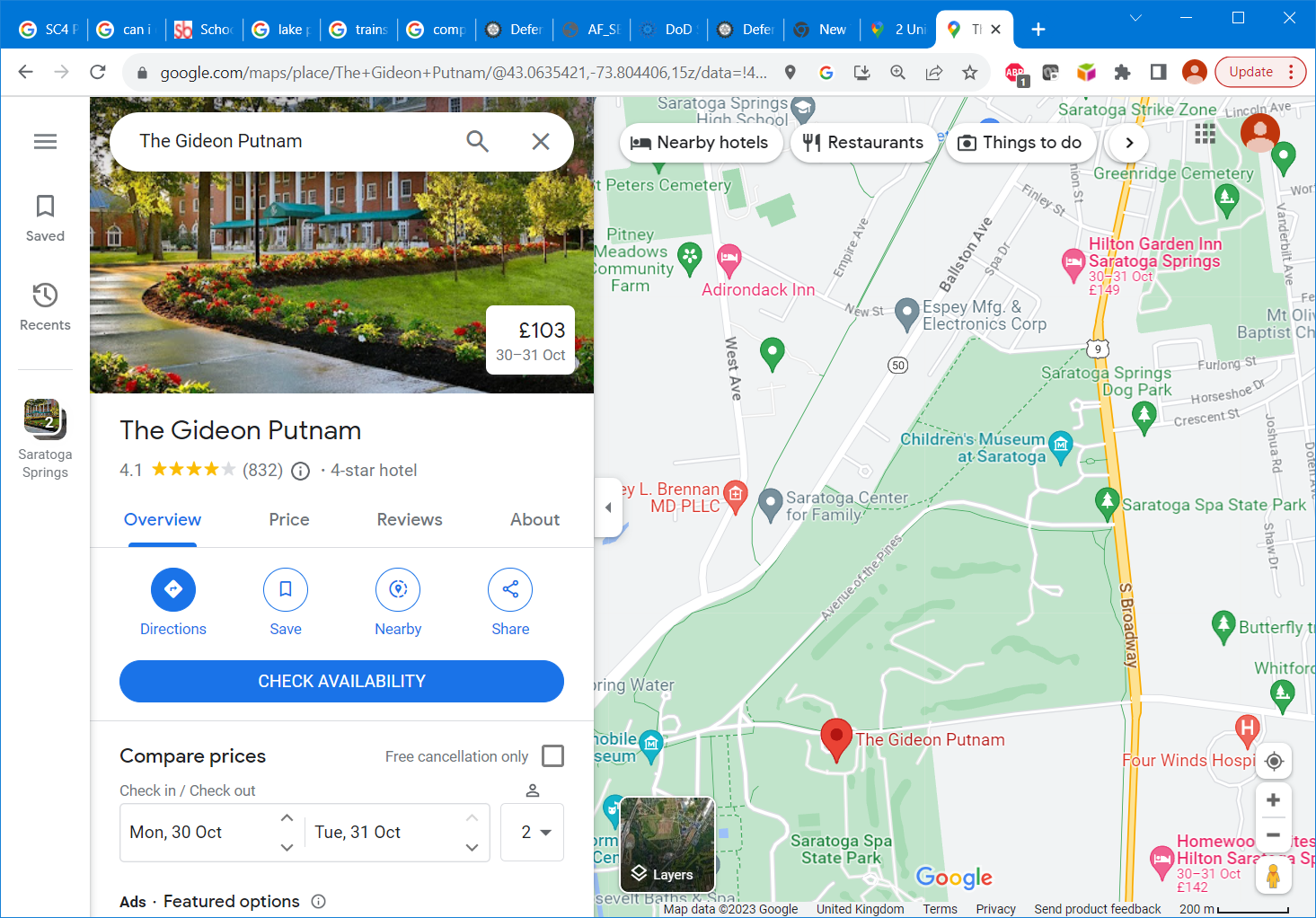
Task: Bookmark this page with star icon
Action: click(969, 72)
